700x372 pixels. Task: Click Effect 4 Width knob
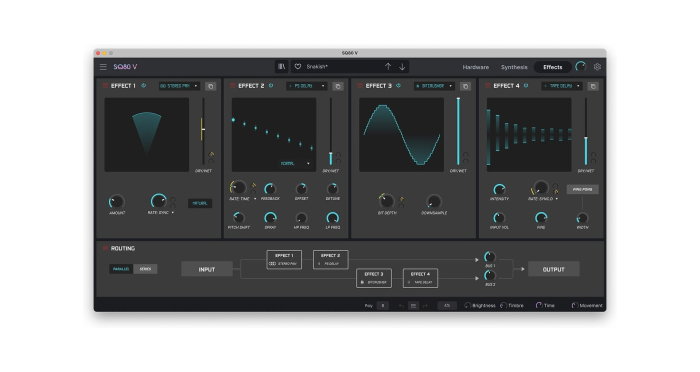tap(582, 218)
